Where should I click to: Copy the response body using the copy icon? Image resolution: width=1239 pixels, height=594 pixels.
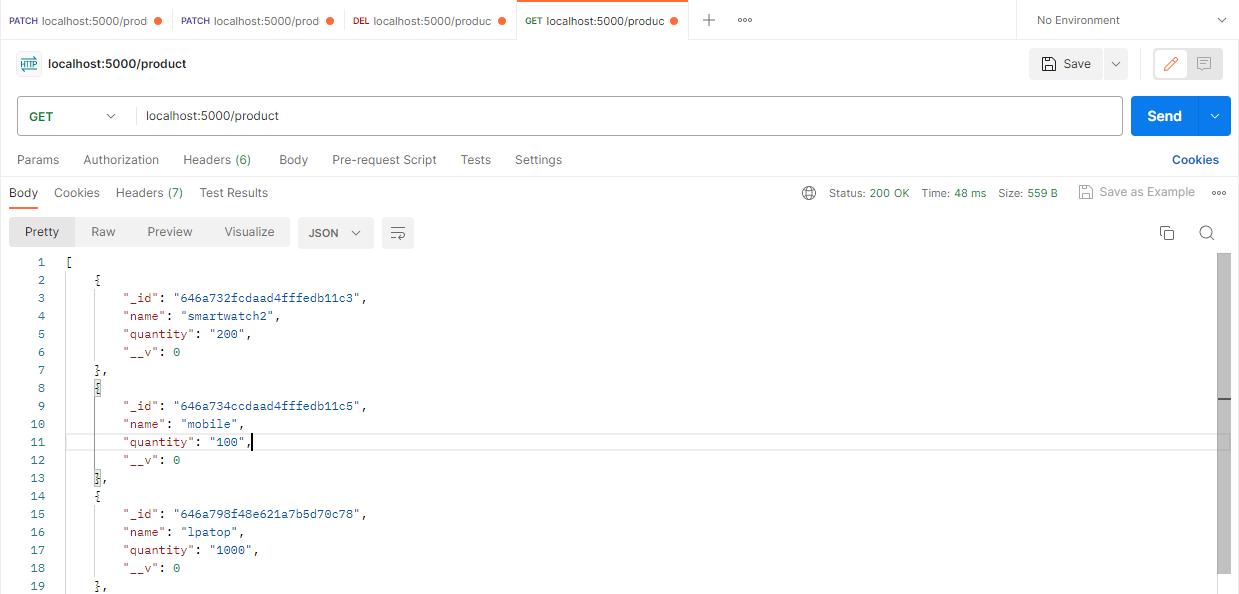(1166, 232)
